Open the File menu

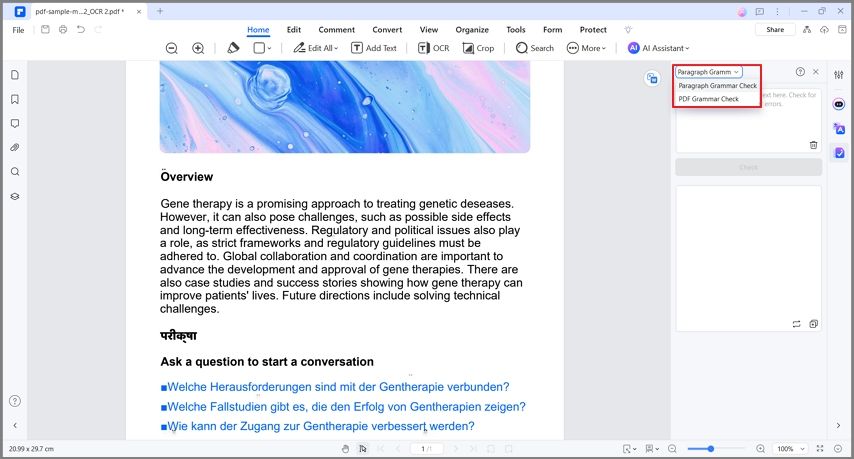pos(19,30)
